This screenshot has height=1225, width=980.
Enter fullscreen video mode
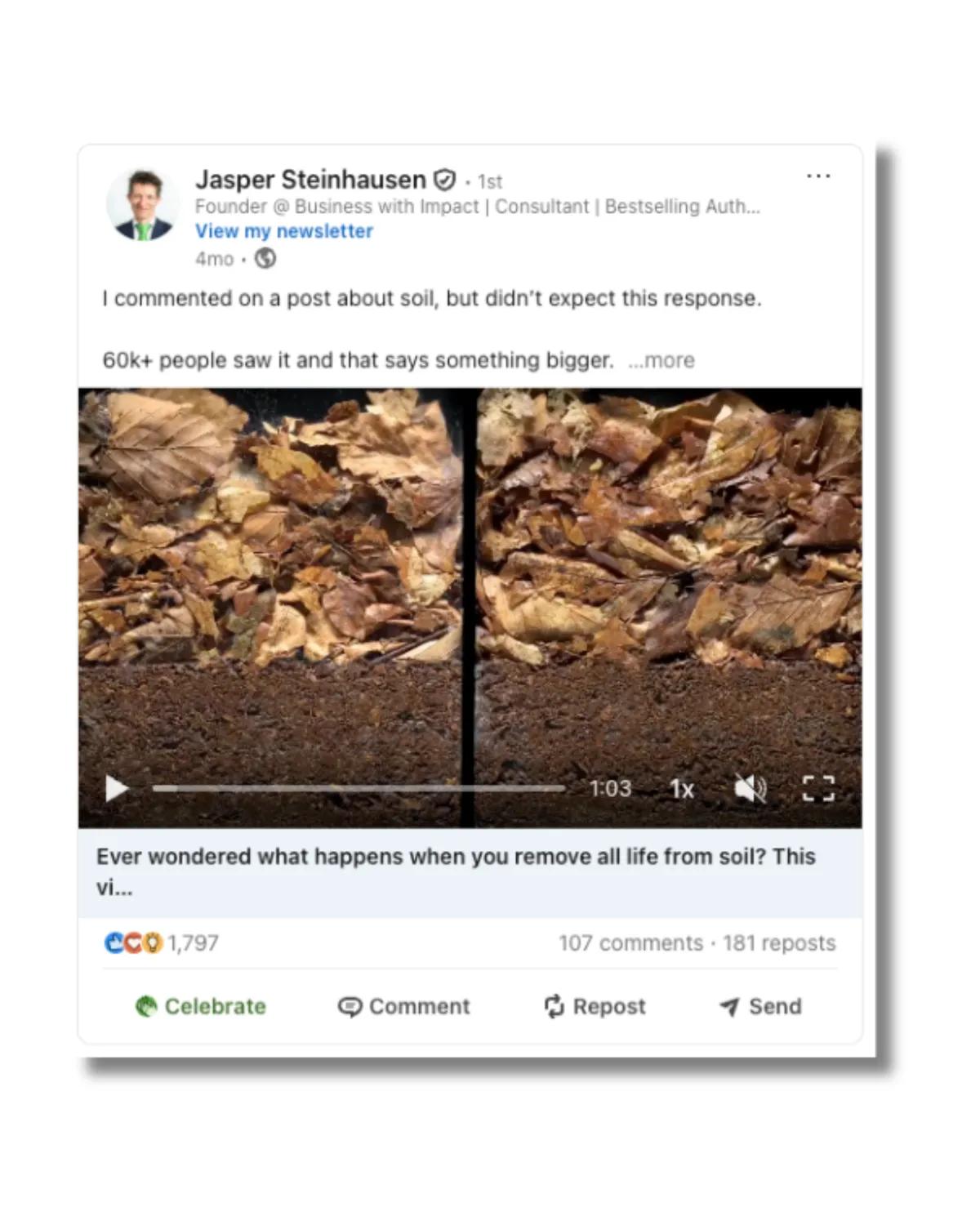tap(818, 789)
